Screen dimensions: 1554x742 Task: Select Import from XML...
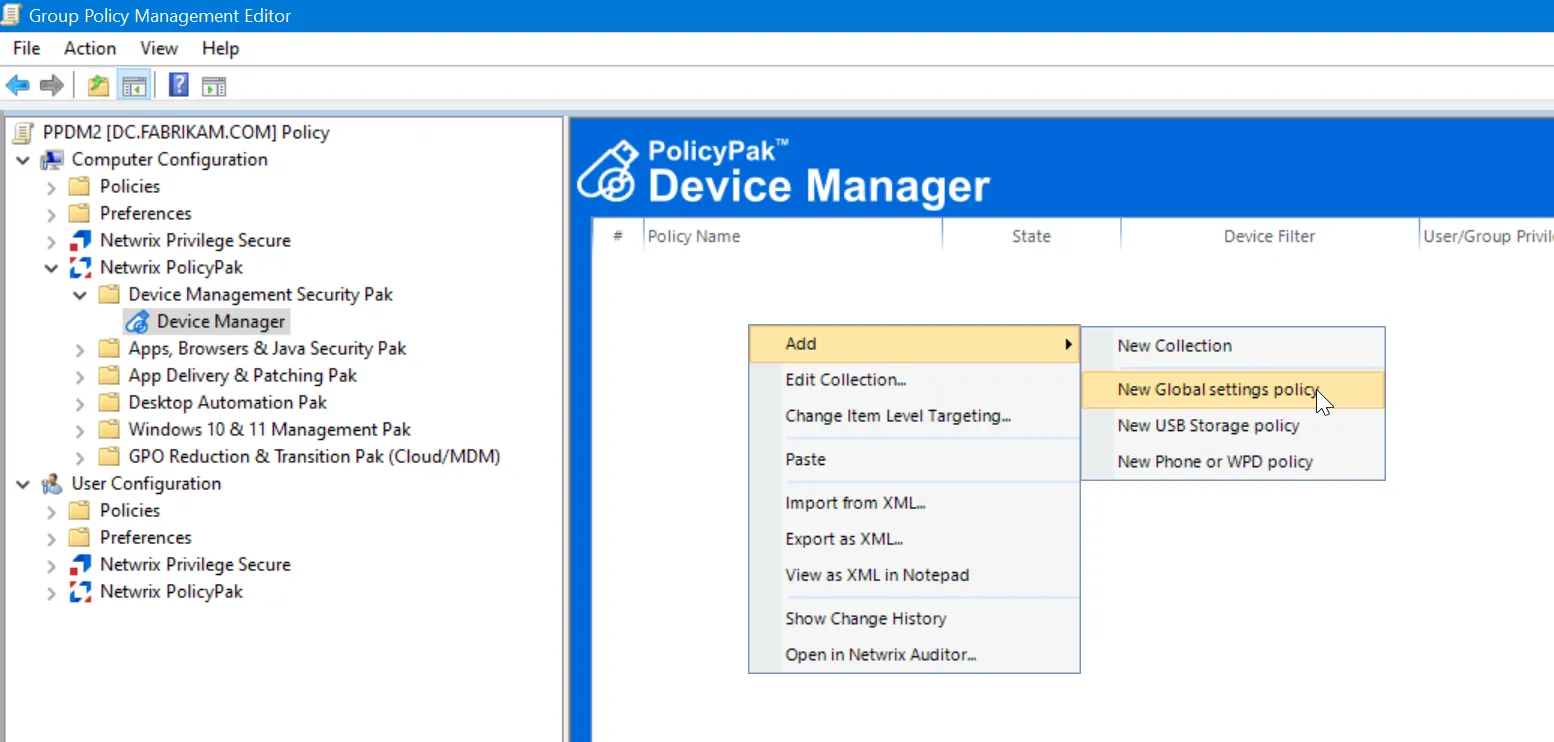pyautogui.click(x=914, y=503)
